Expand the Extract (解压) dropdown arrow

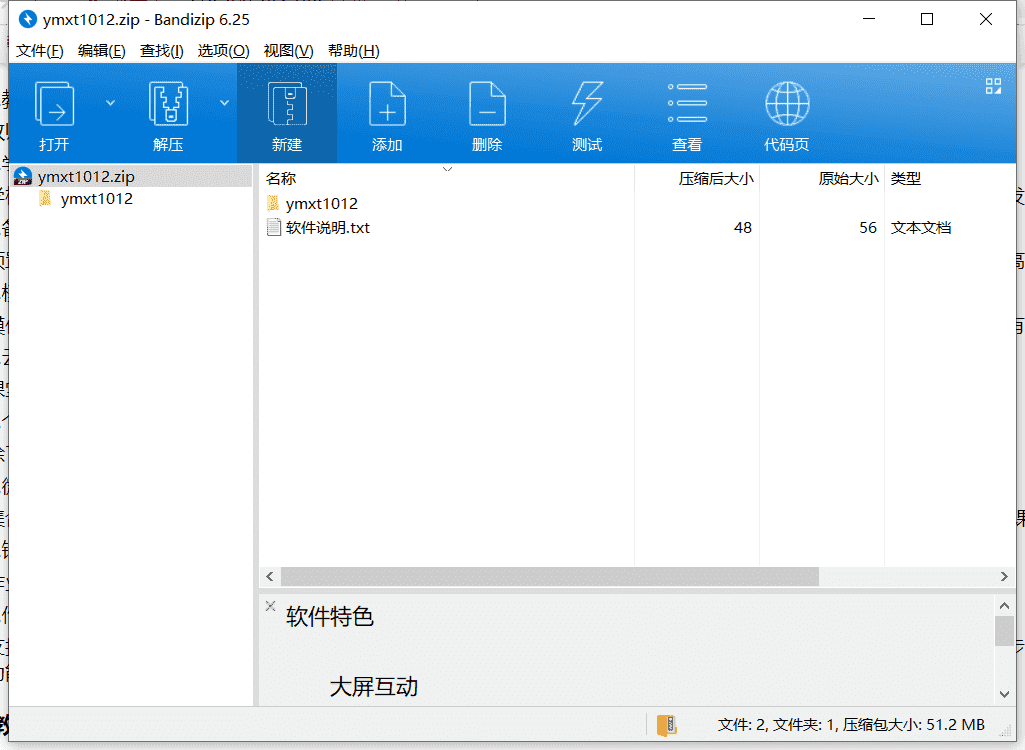(x=224, y=103)
